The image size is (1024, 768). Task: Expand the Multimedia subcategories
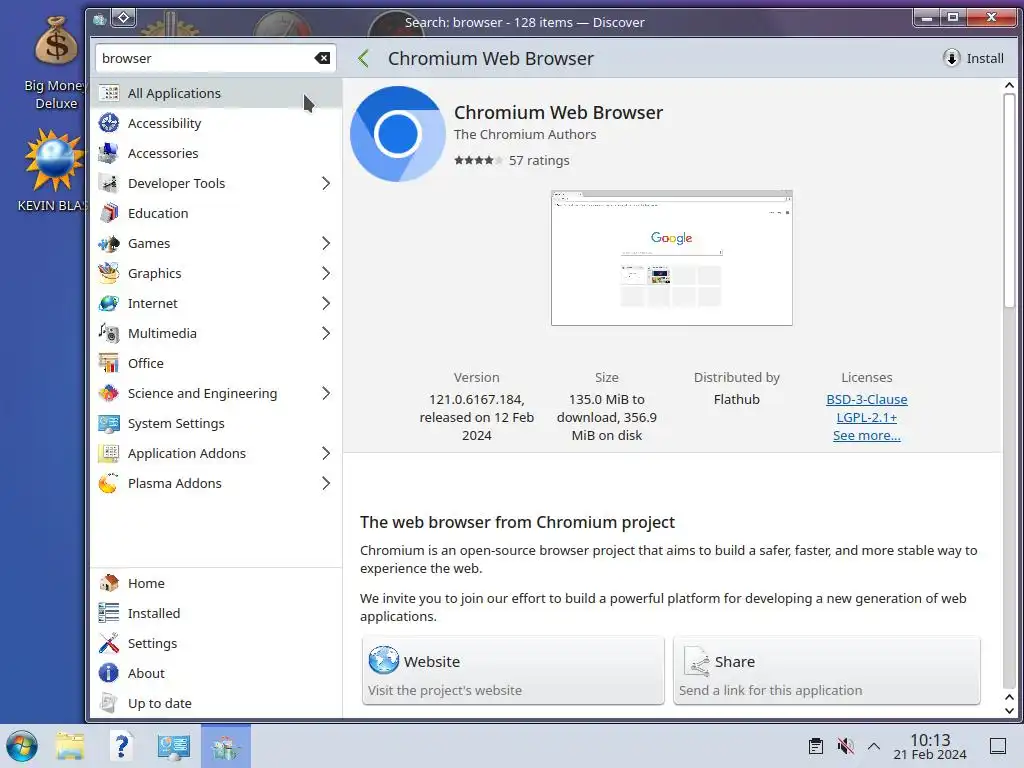[x=326, y=334]
